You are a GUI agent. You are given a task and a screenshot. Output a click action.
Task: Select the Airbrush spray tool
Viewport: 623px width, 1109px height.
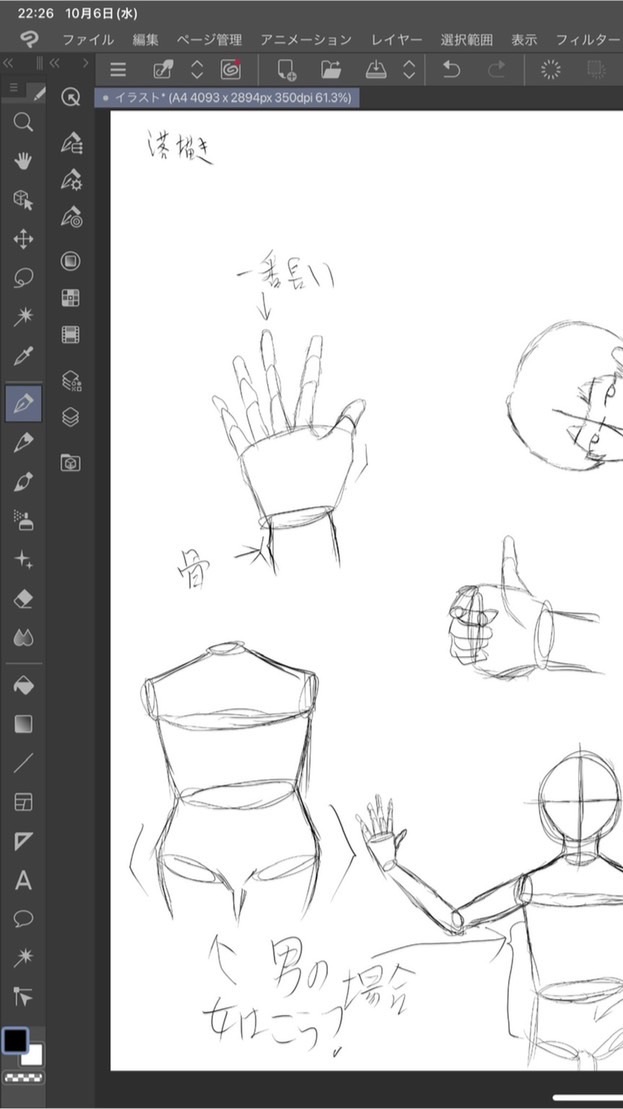click(23, 521)
